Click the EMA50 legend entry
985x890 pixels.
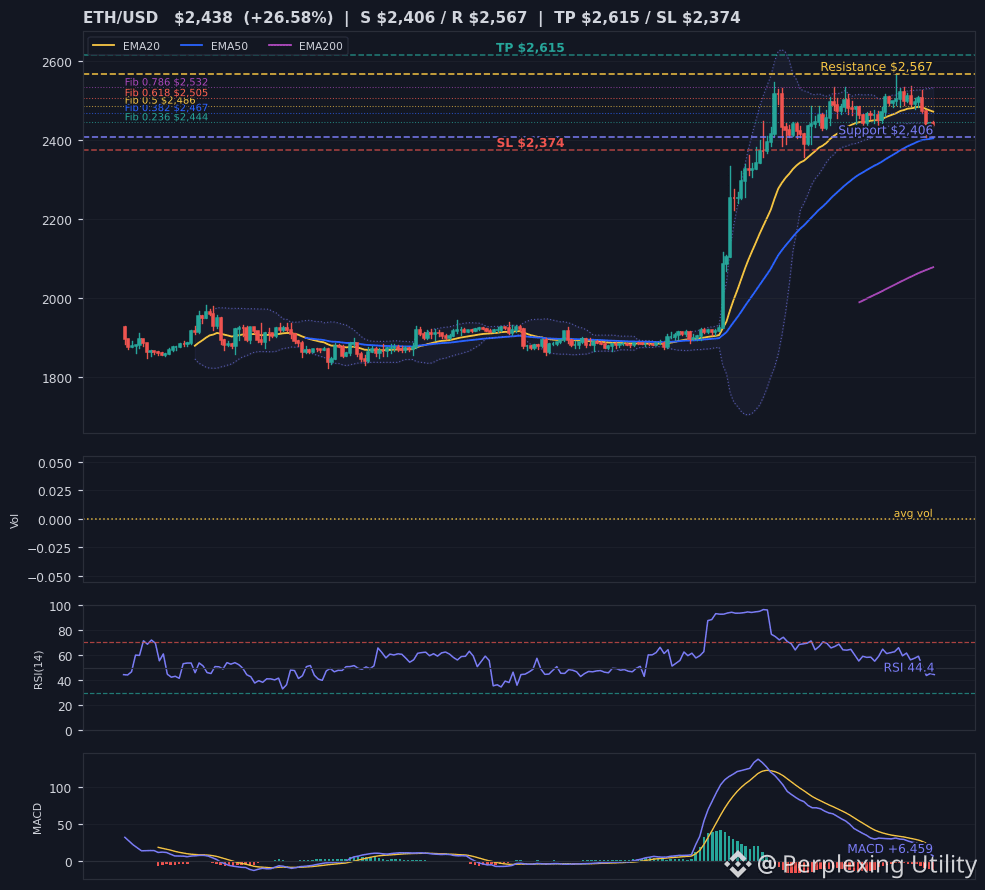pyautogui.click(x=214, y=46)
